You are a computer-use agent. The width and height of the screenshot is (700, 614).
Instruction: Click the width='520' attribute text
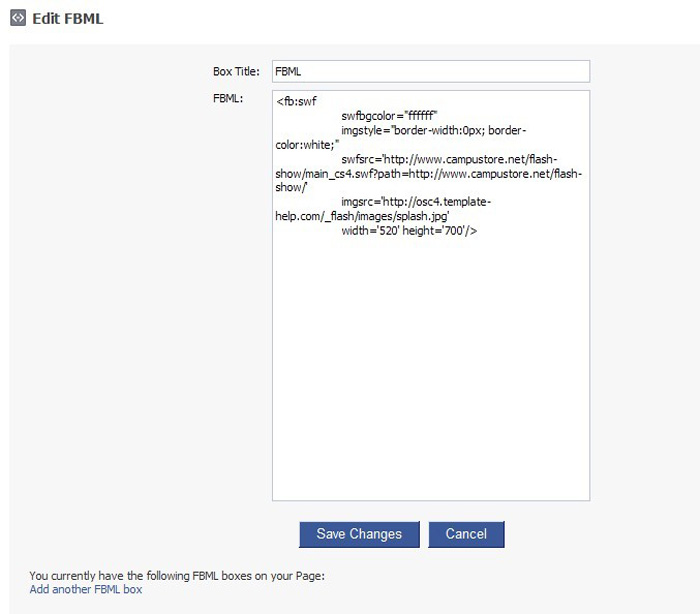point(370,230)
